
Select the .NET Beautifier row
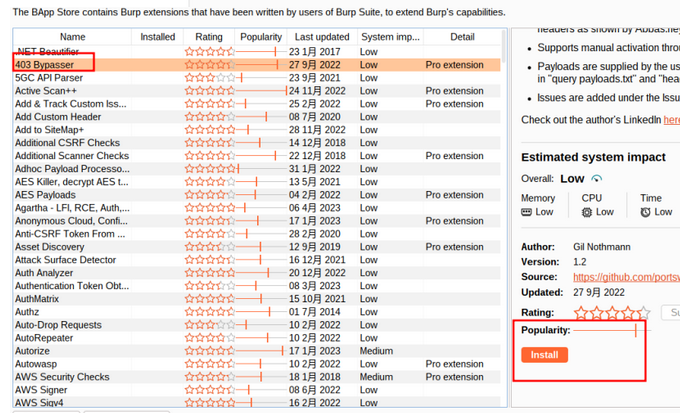coord(257,52)
